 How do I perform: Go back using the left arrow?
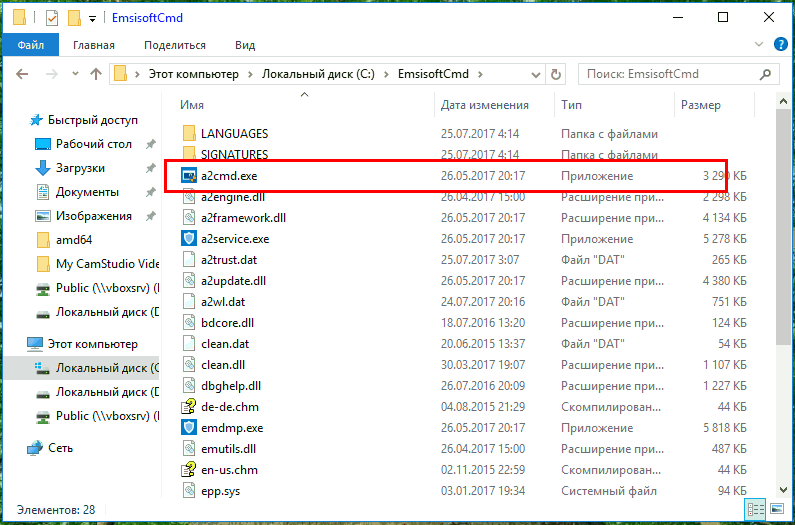click(22, 74)
